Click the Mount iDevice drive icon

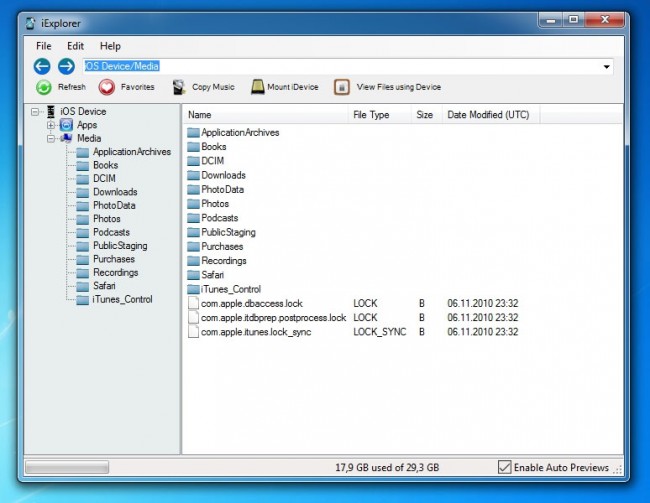click(x=257, y=87)
